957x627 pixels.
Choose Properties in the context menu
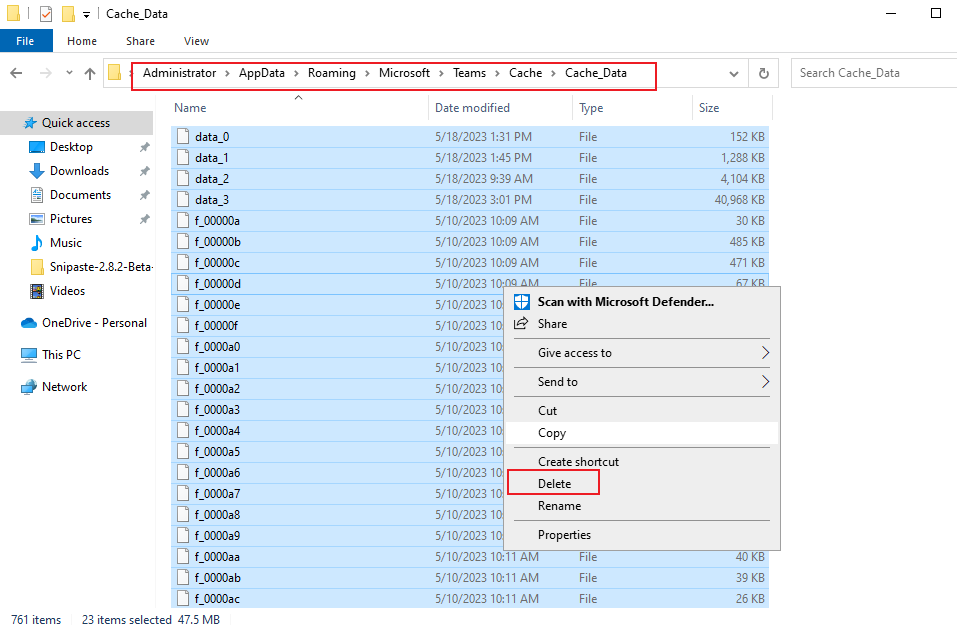(642, 535)
